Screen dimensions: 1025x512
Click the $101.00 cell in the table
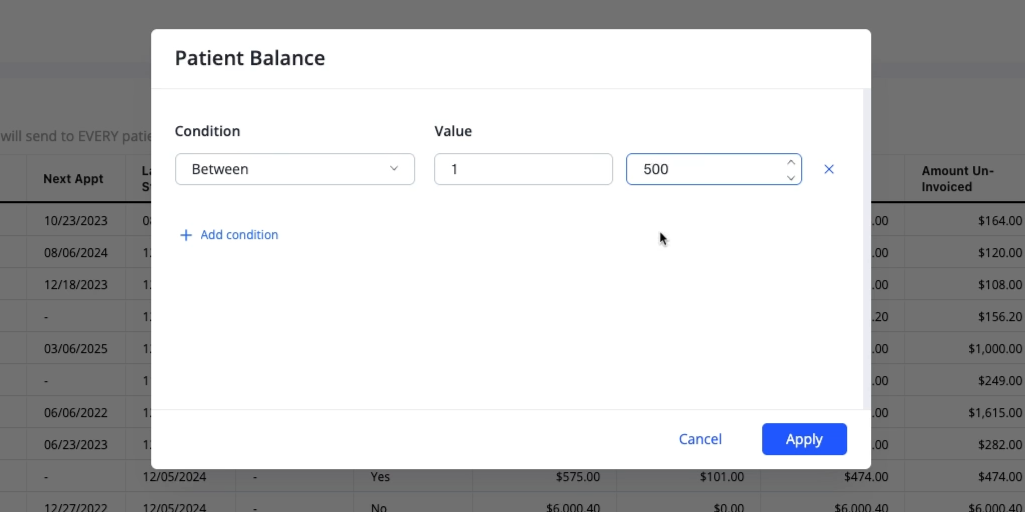722,477
